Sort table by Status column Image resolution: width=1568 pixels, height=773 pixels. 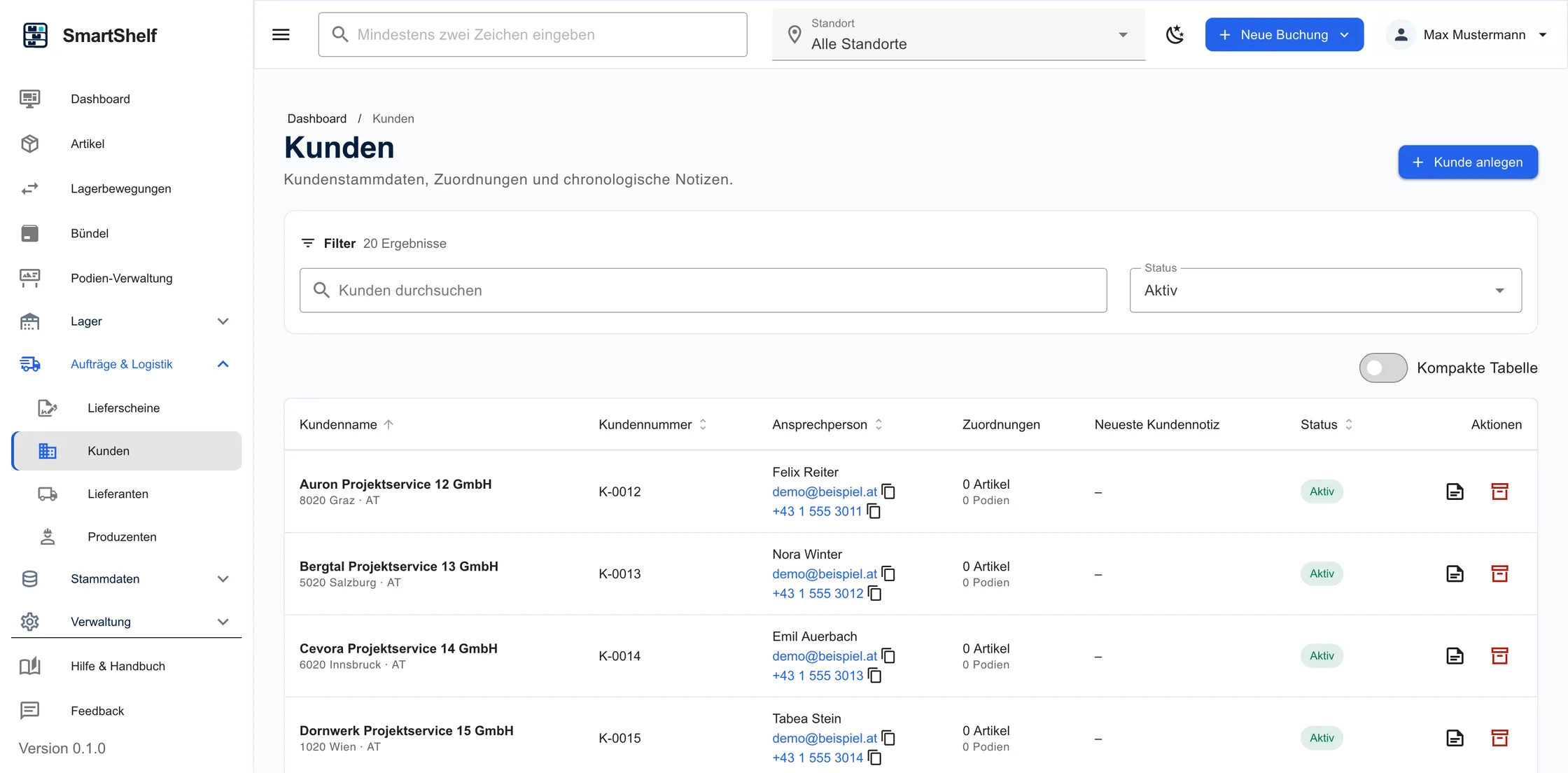(1326, 424)
